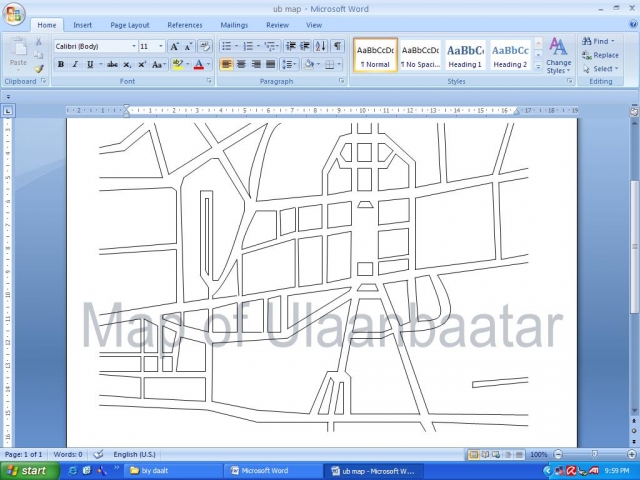Open the References tab
The width and height of the screenshot is (640, 480).
coord(185,25)
